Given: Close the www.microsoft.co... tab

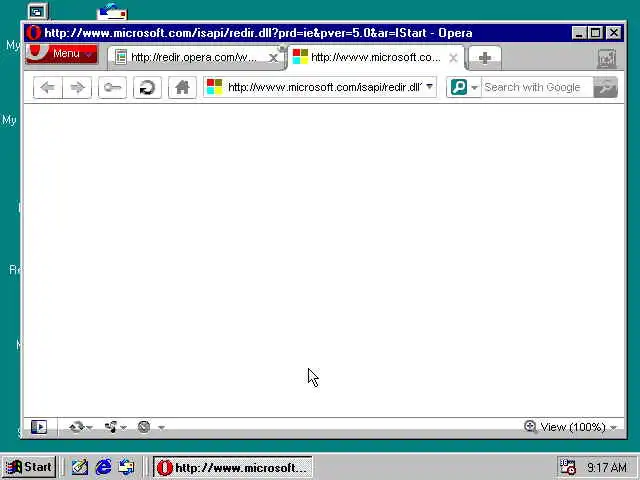Looking at the screenshot, I should click(x=453, y=58).
